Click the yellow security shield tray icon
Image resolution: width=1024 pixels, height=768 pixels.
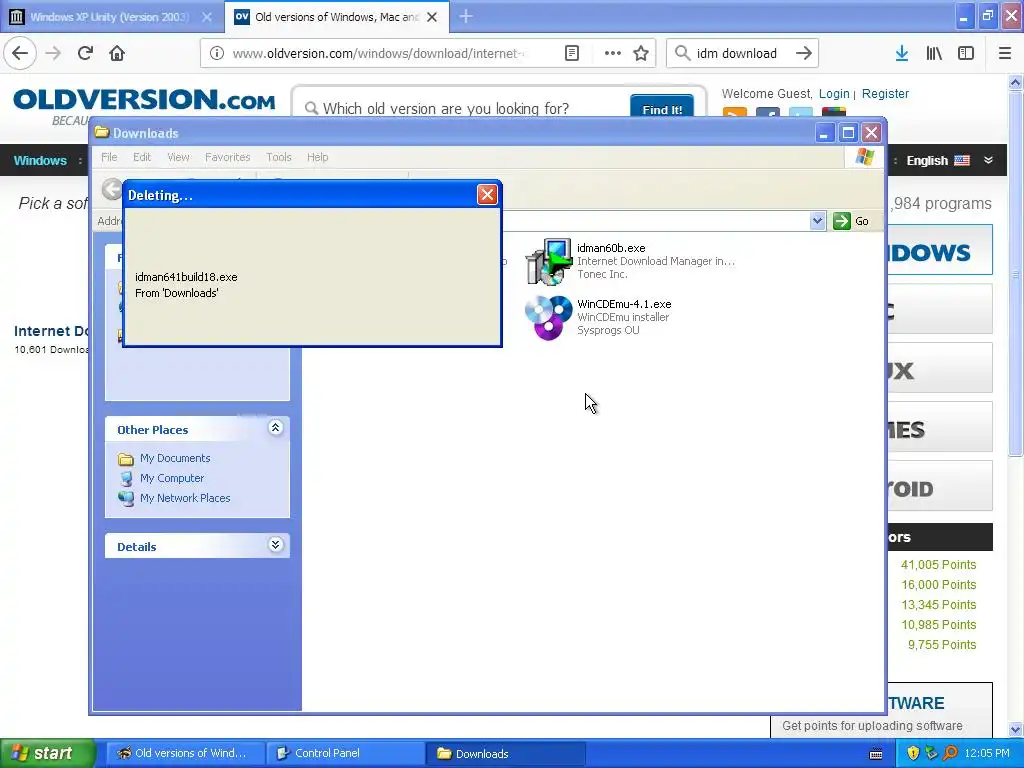(x=913, y=754)
